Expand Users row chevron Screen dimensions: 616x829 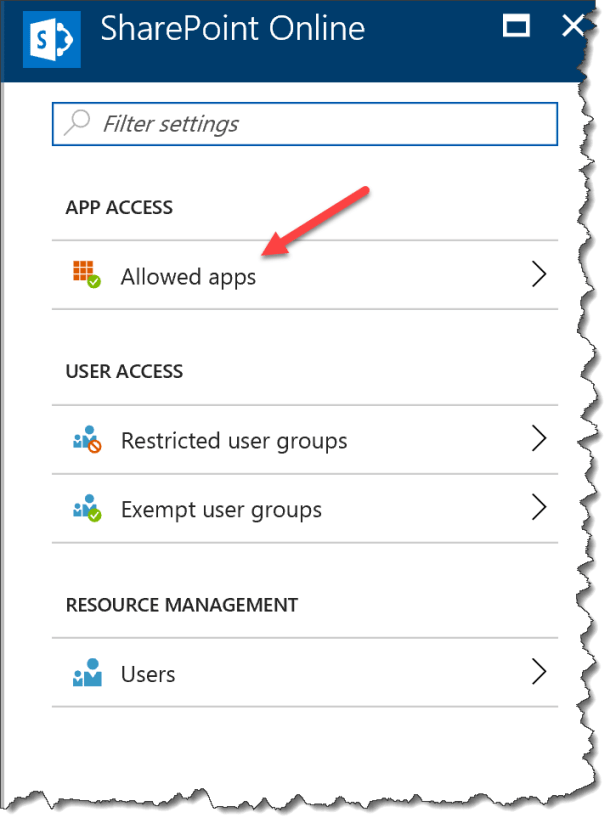click(539, 672)
